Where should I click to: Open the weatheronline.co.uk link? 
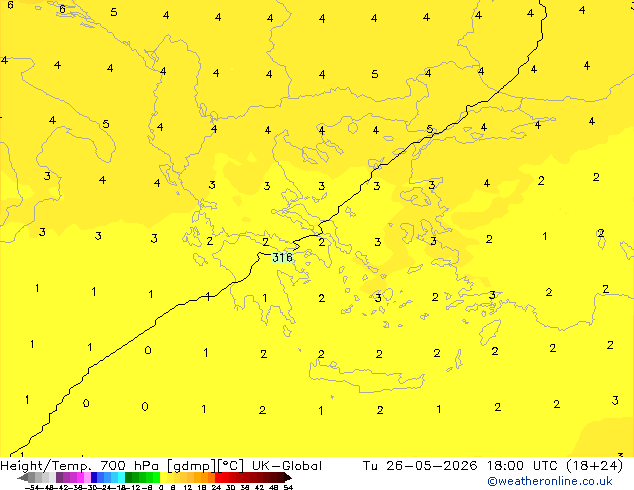pos(550,481)
